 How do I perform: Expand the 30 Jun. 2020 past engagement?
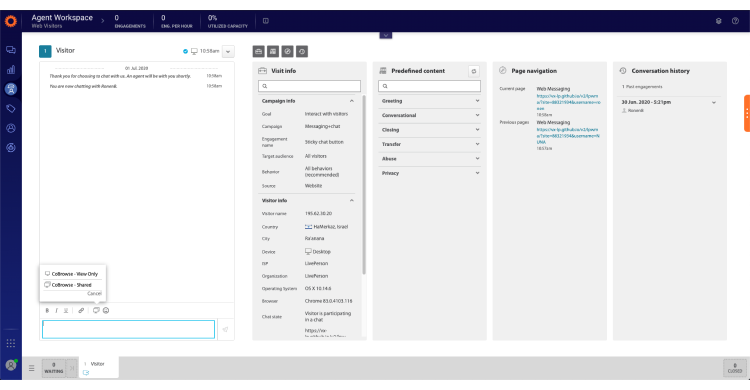click(x=714, y=102)
